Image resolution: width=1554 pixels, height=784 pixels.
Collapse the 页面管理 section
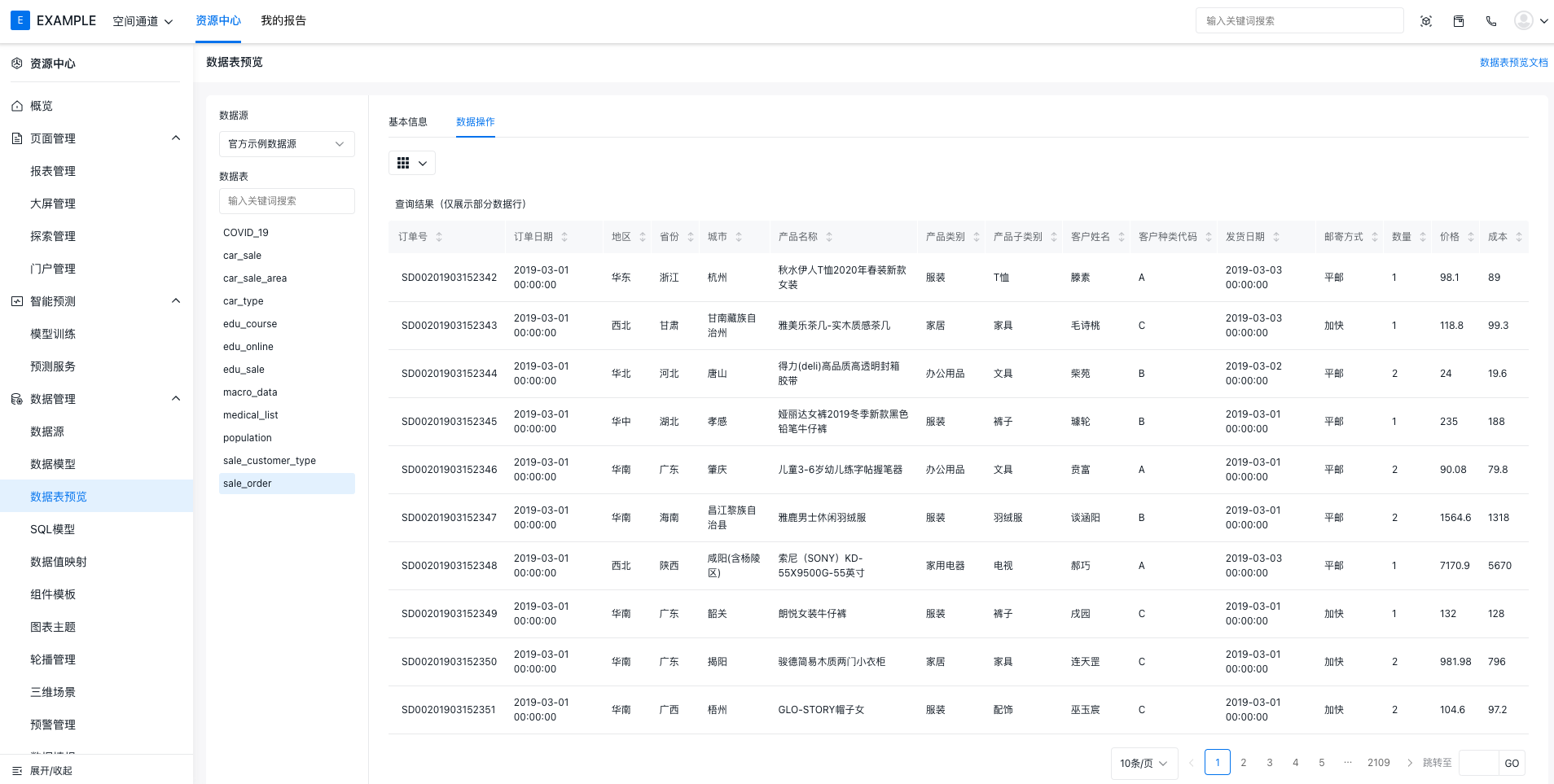click(x=176, y=138)
